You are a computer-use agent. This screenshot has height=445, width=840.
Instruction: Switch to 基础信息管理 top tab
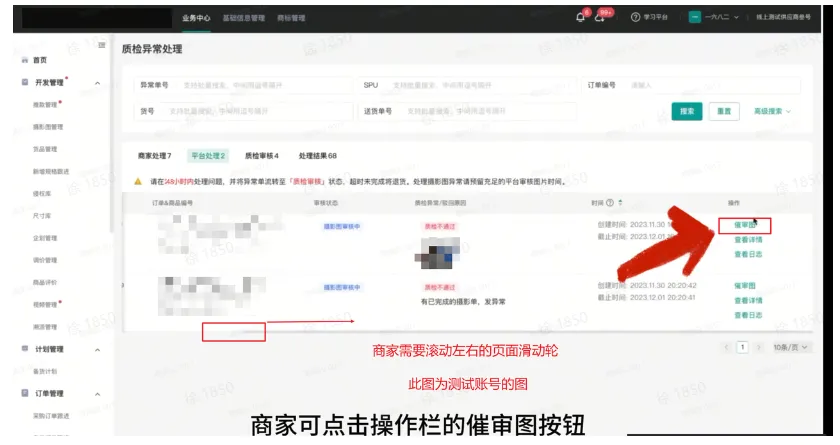point(244,18)
